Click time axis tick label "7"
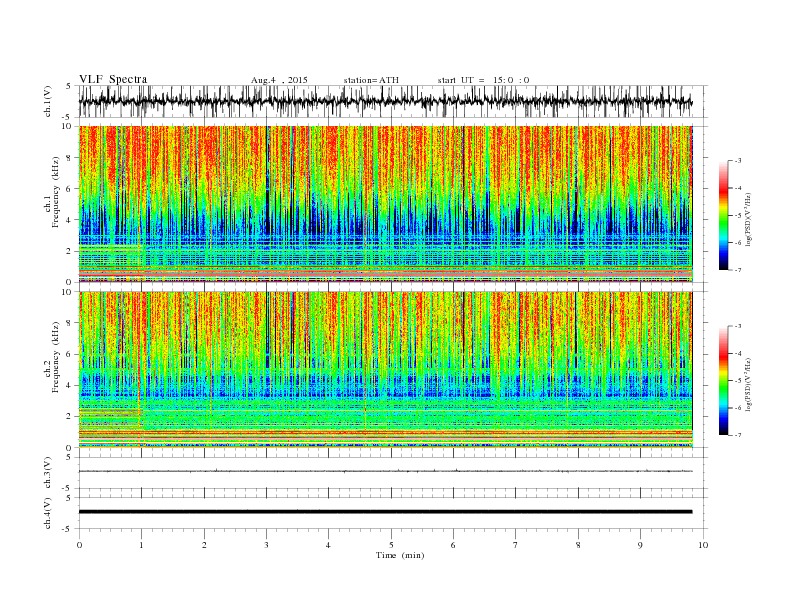This screenshot has height=612, width=792. coord(516,545)
